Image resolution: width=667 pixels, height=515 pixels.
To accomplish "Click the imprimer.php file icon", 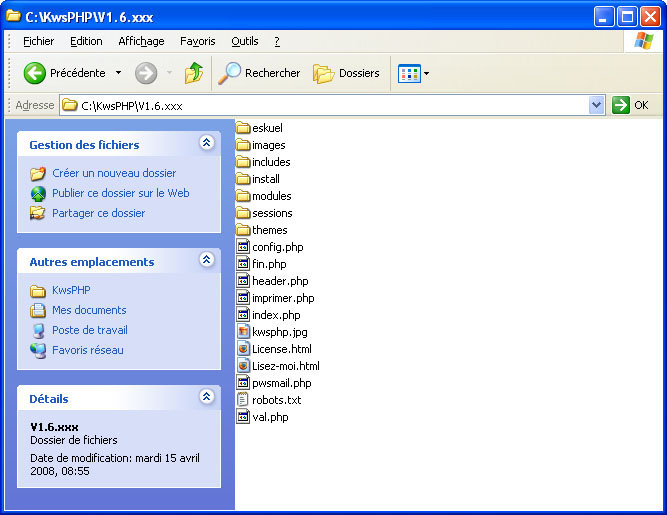I will click(243, 298).
